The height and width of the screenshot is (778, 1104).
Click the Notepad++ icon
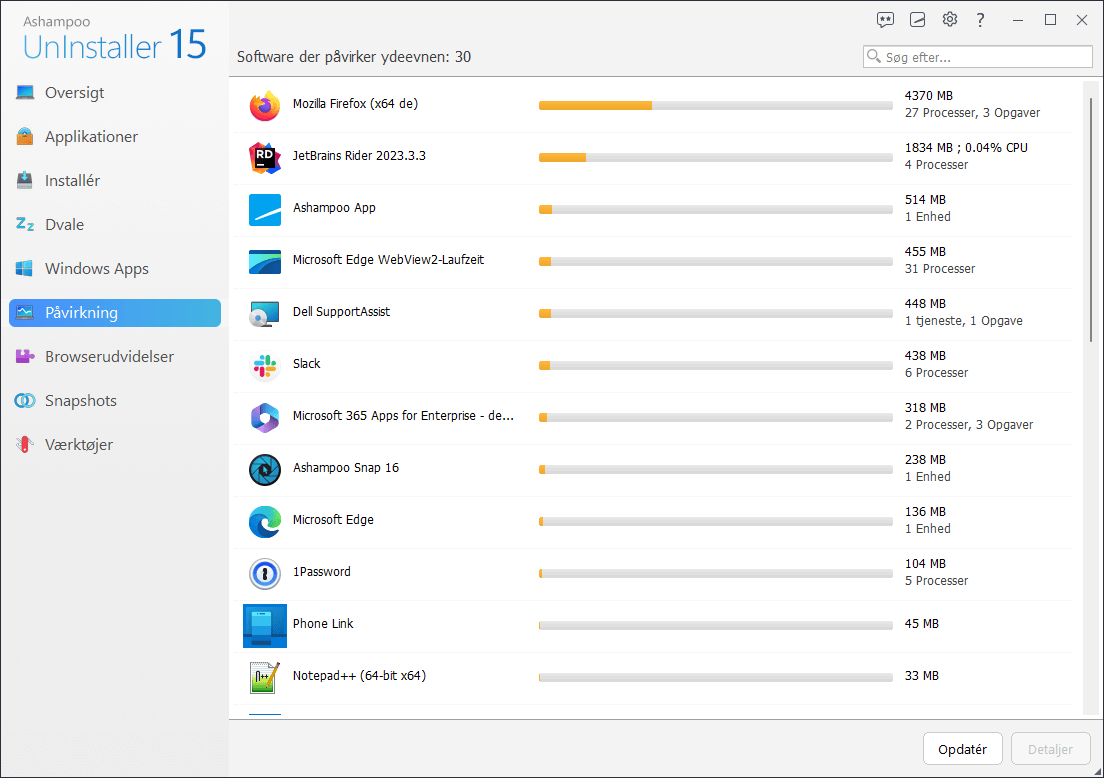[265, 678]
